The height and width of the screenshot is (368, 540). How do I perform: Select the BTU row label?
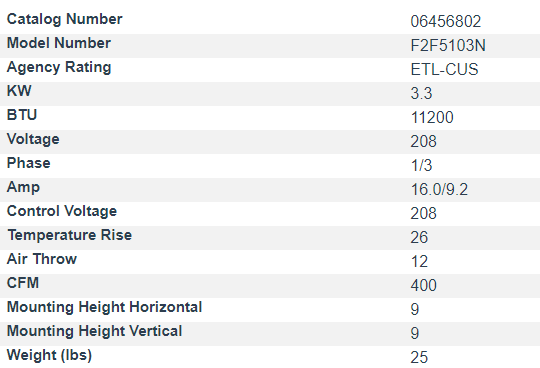[x=22, y=115]
